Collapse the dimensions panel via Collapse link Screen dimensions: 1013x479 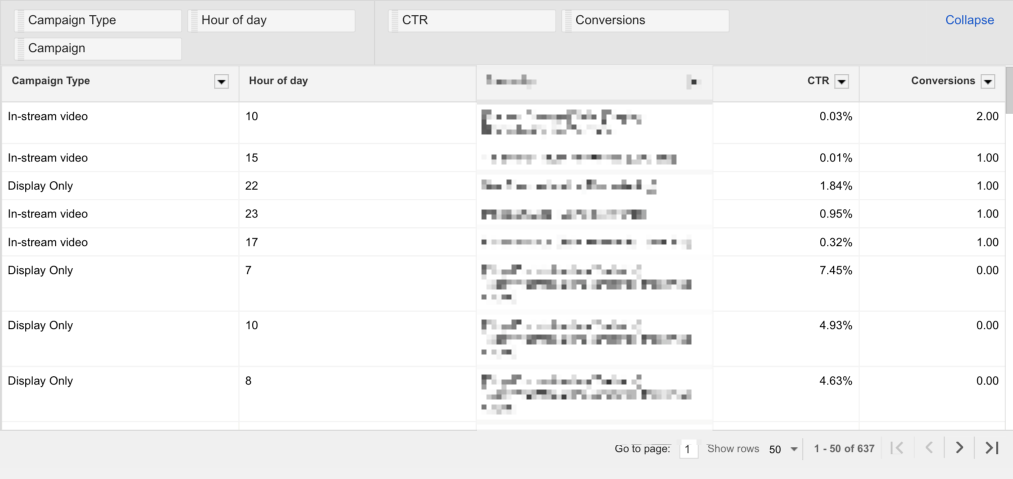tap(970, 20)
